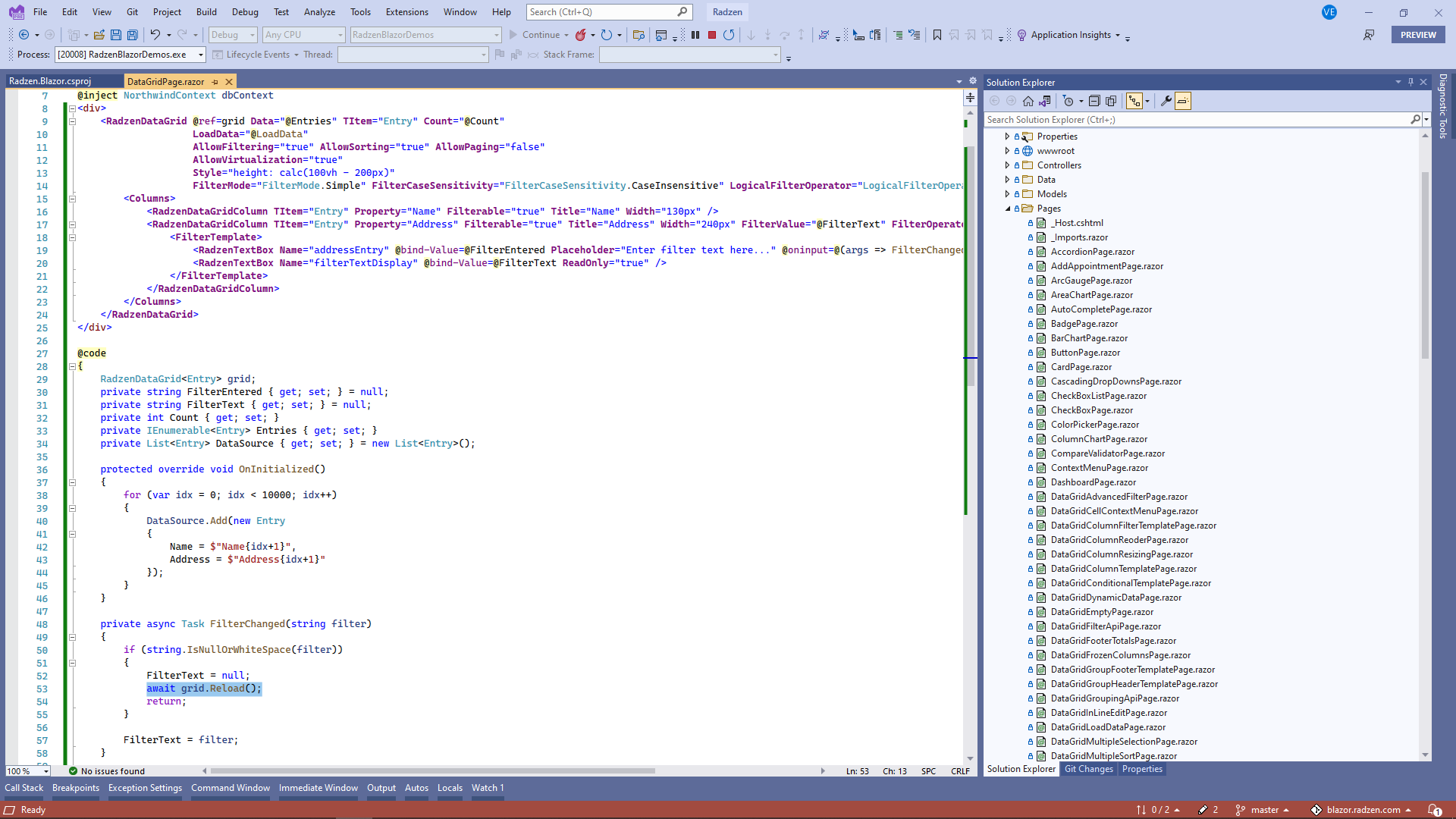The height and width of the screenshot is (819, 1456).
Task: Toggle a bookmark on the current line
Action: pyautogui.click(x=937, y=35)
